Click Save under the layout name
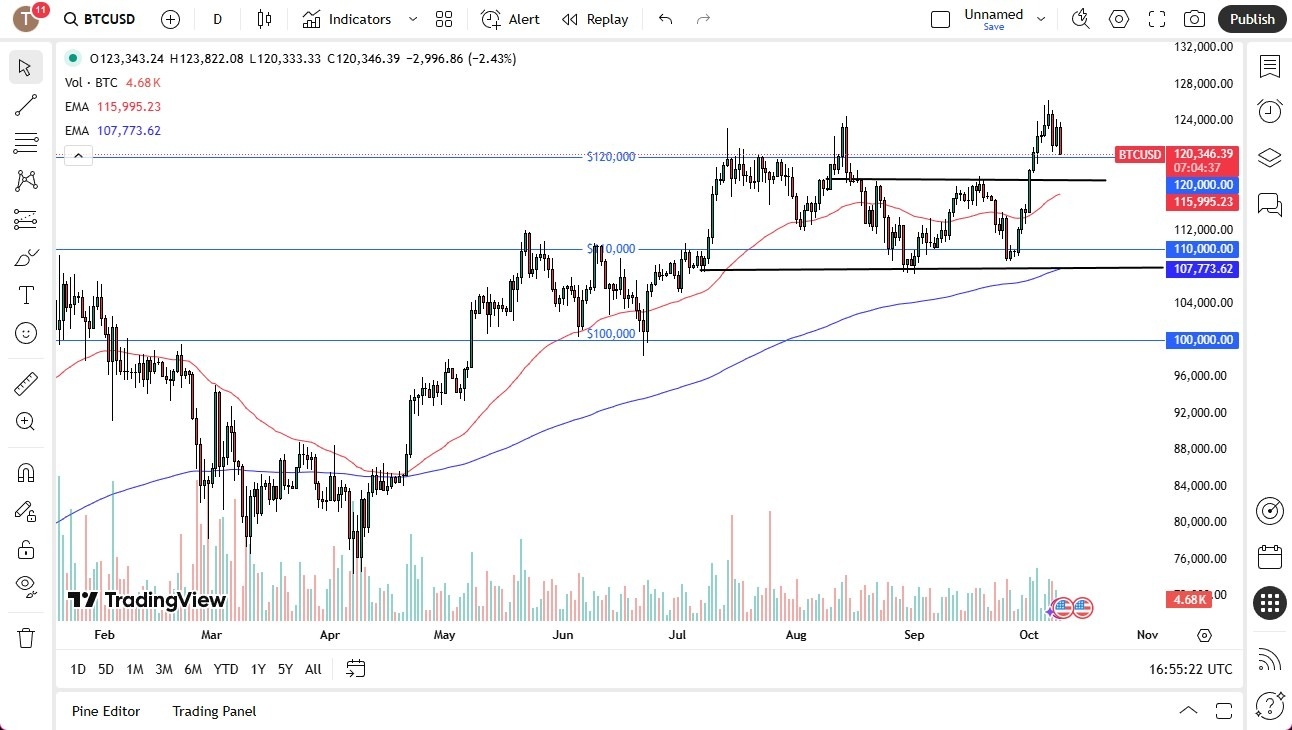1292x730 pixels. (994, 27)
